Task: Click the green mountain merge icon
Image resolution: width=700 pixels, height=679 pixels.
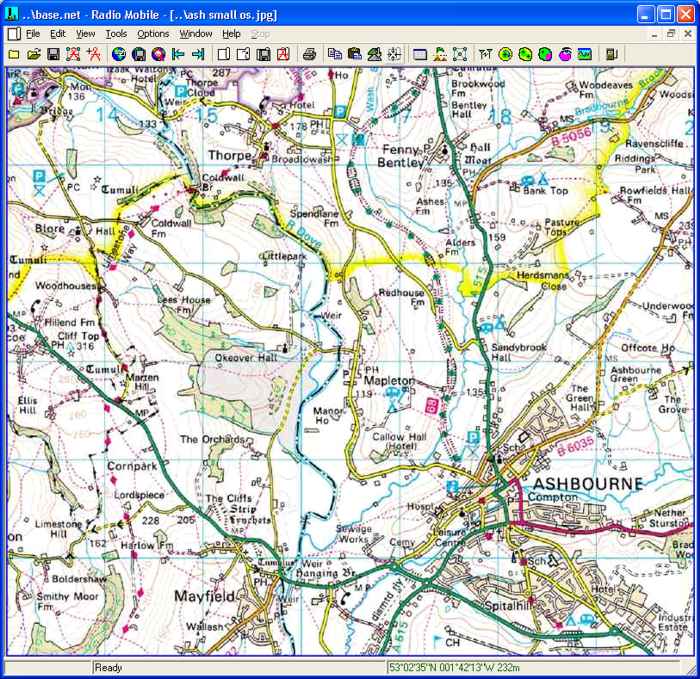Action: tap(375, 54)
